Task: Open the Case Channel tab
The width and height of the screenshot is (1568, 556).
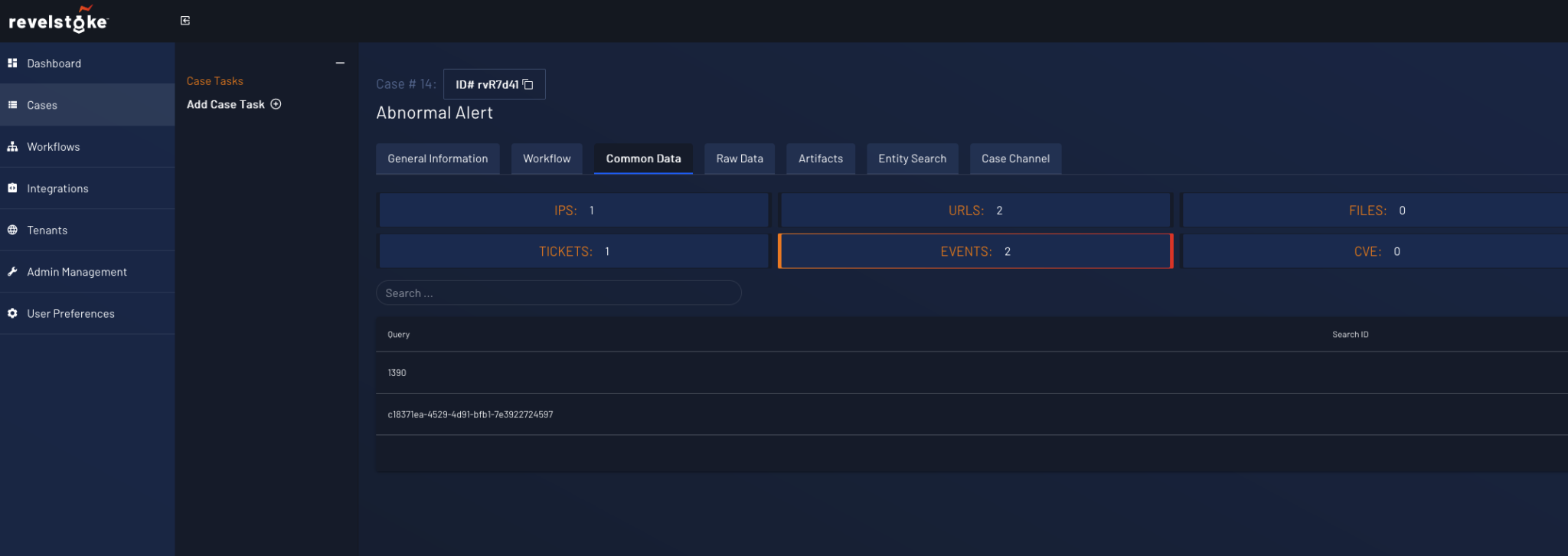Action: 1016,159
